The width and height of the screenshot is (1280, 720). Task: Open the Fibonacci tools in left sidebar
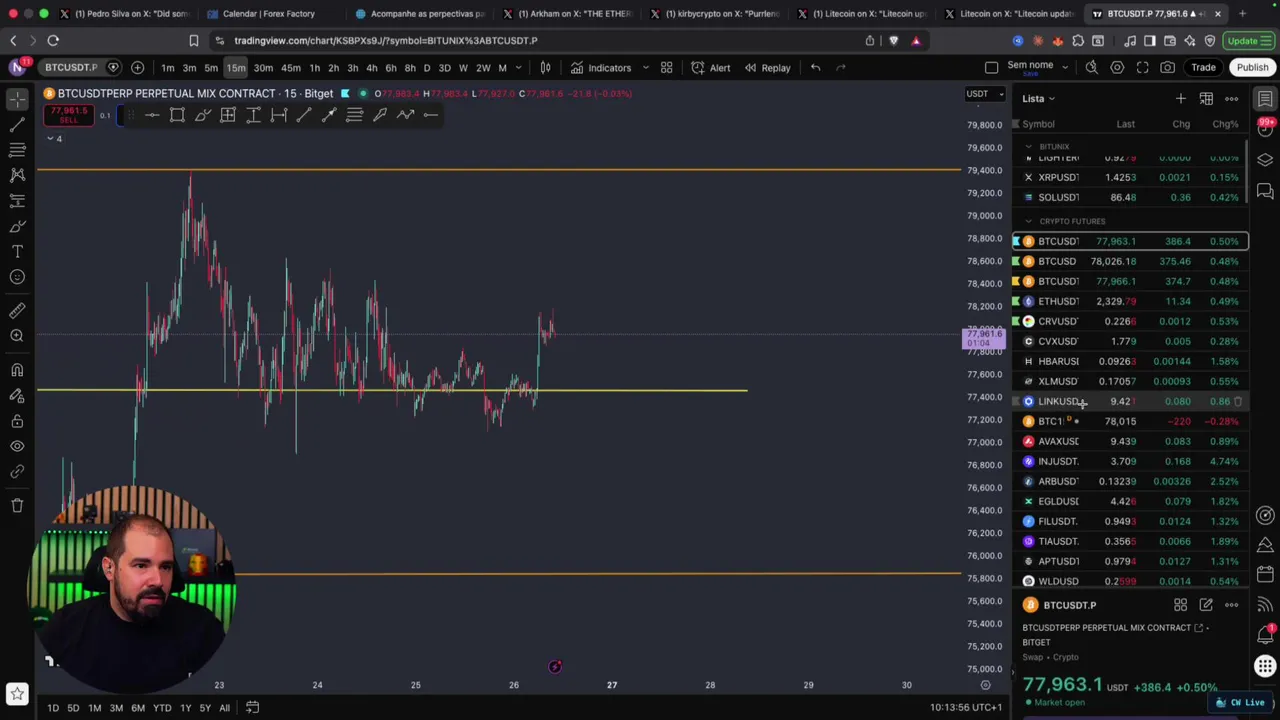[17, 150]
